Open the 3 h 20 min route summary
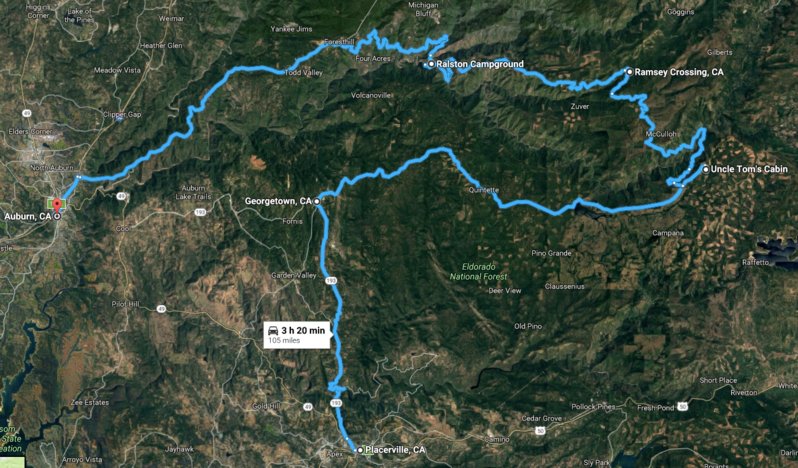 (x=297, y=335)
